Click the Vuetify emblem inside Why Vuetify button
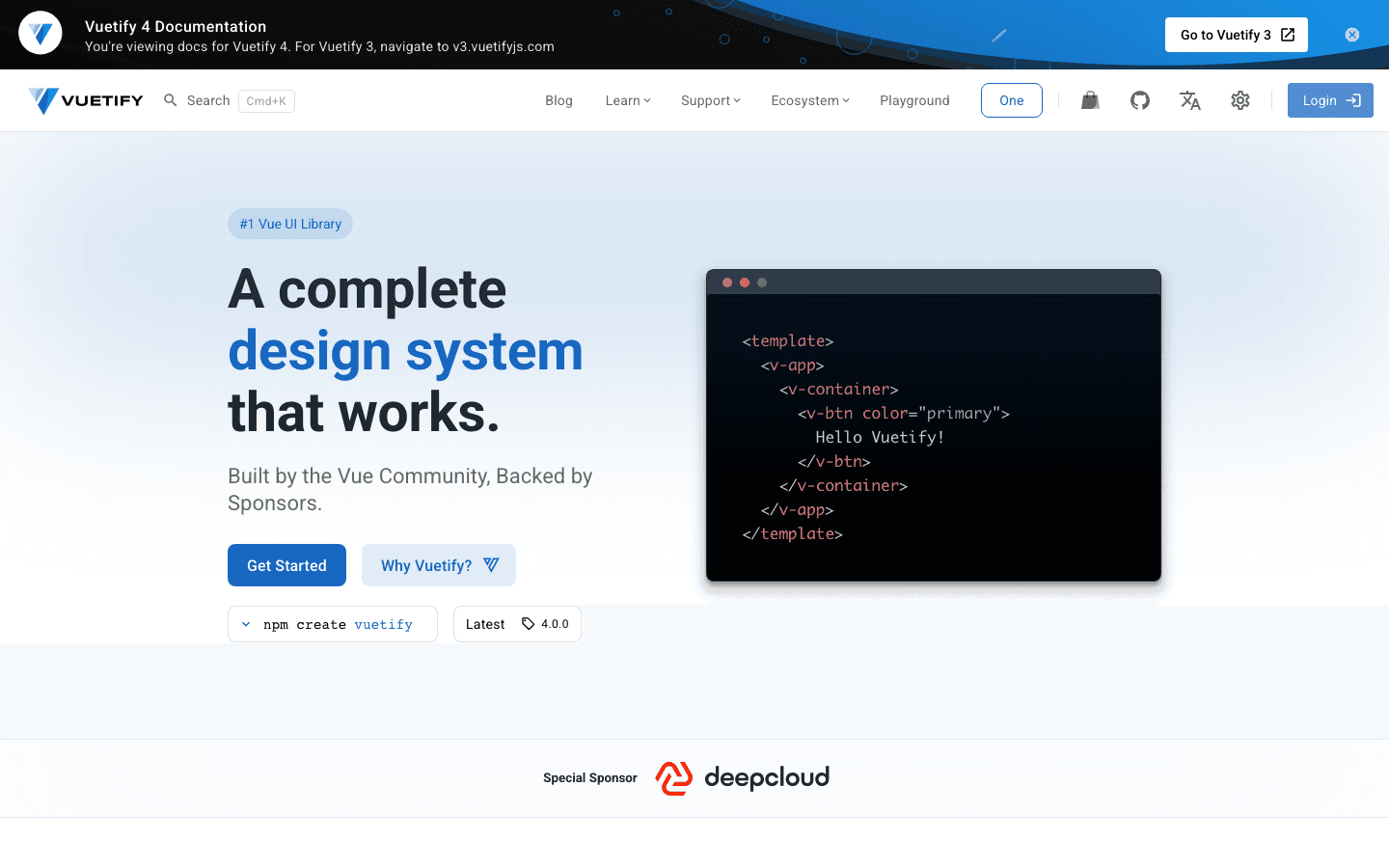 [491, 564]
